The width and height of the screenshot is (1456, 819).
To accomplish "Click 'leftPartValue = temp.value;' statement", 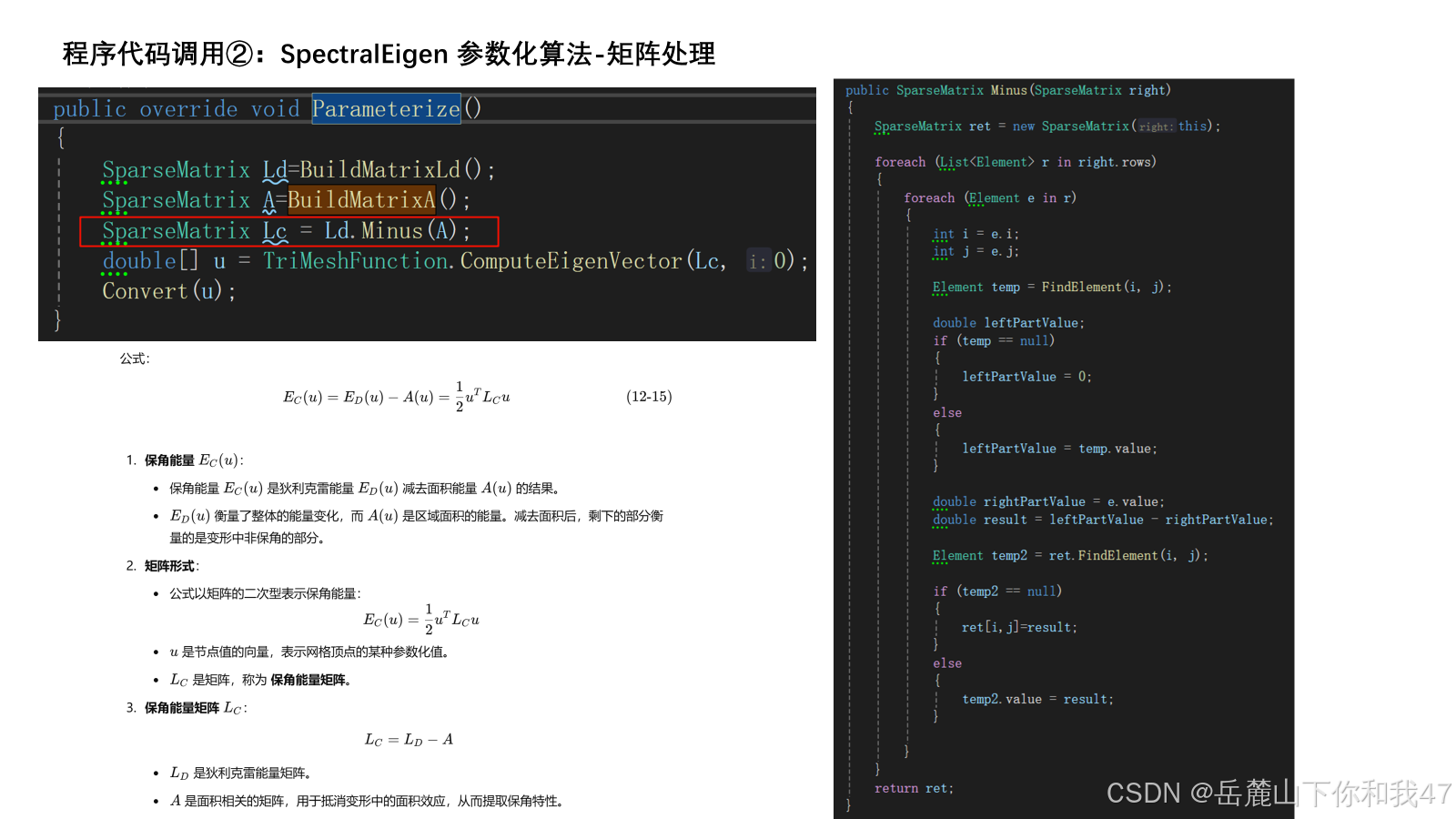I will point(1059,449).
